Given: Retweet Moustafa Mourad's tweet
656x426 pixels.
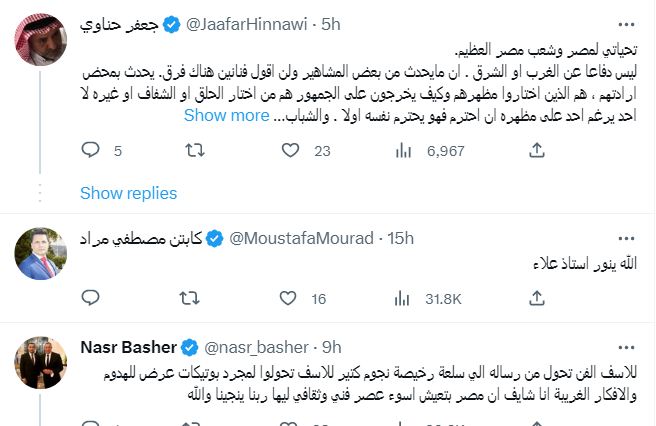Looking at the screenshot, I should coord(190,298).
